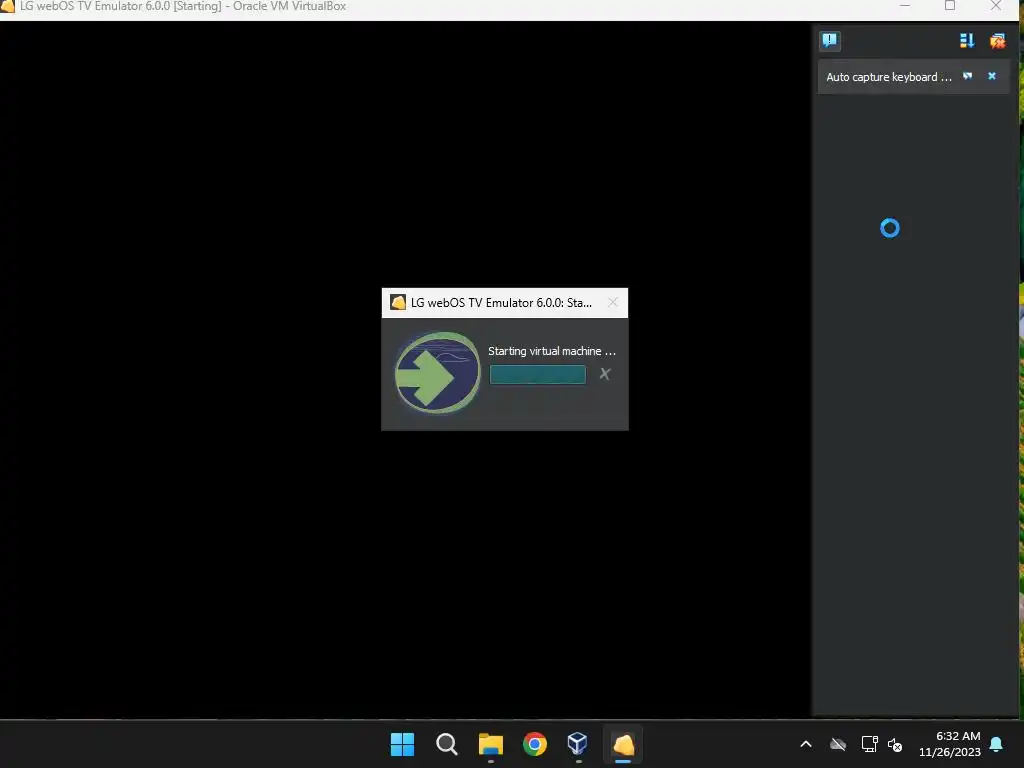Launch Google Chrome from the taskbar
1024x768 pixels.
(x=534, y=744)
